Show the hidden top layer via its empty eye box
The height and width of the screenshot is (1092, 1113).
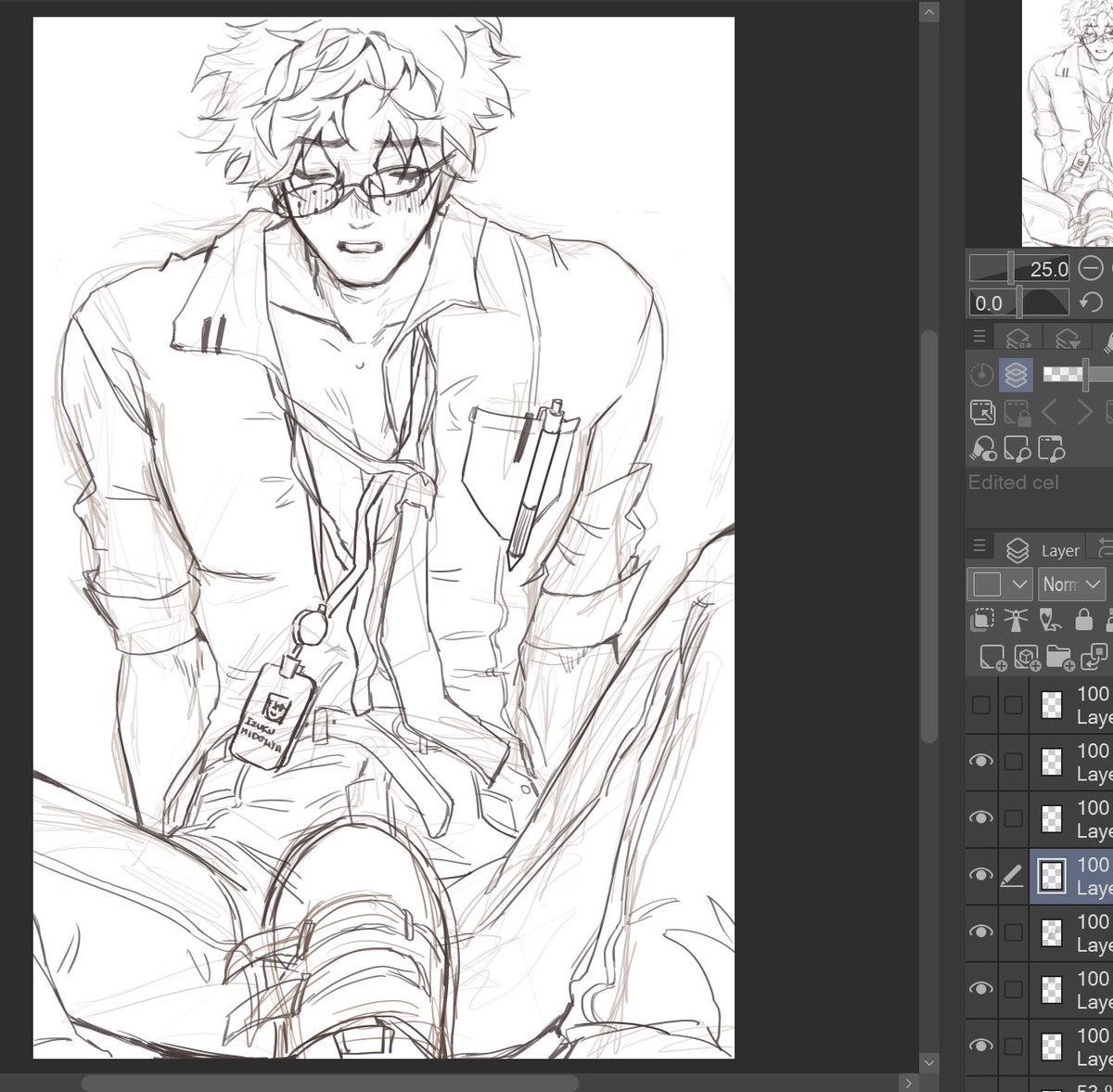click(x=980, y=704)
